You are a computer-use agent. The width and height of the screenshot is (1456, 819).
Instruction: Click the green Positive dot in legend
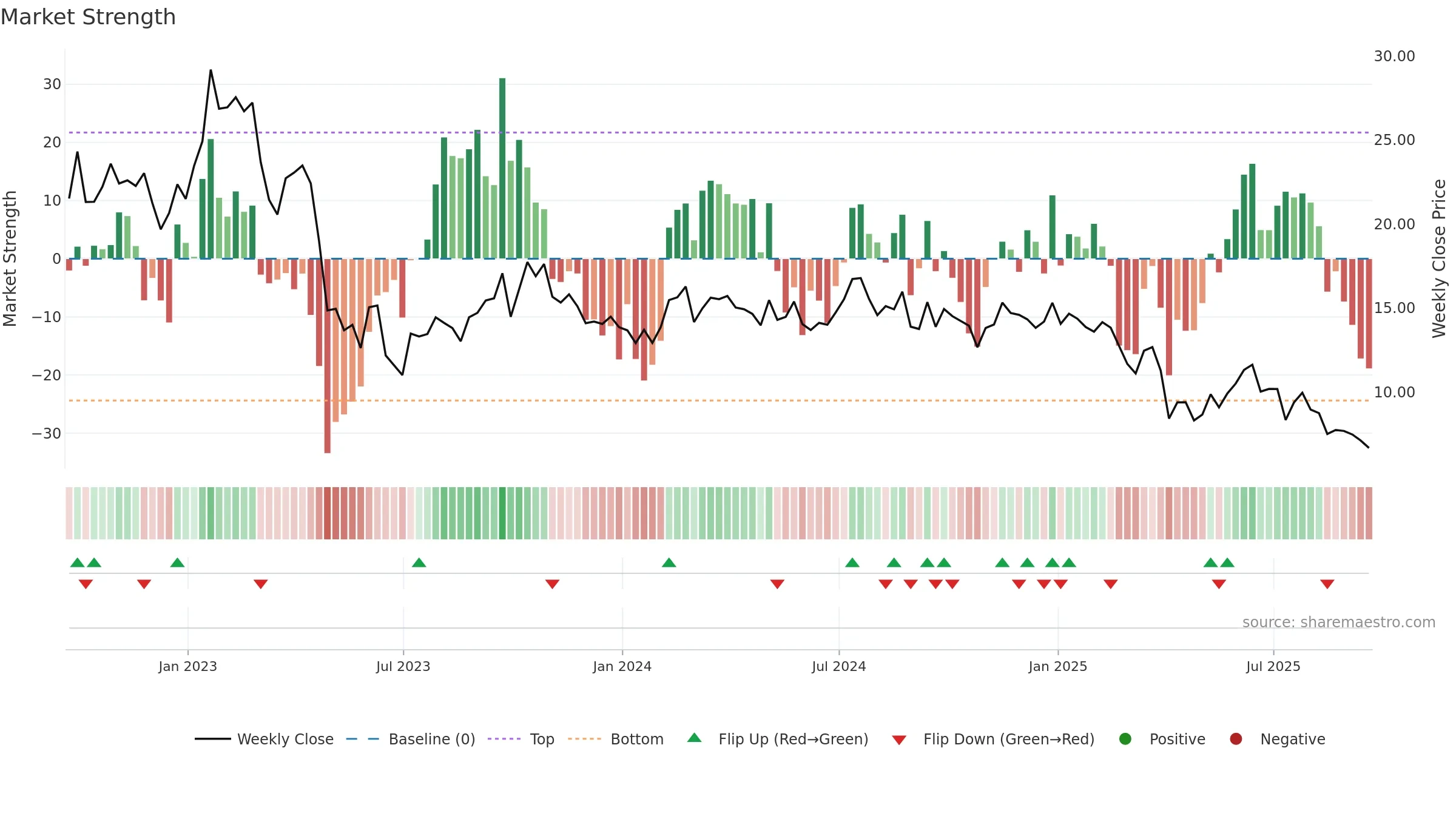click(1125, 739)
